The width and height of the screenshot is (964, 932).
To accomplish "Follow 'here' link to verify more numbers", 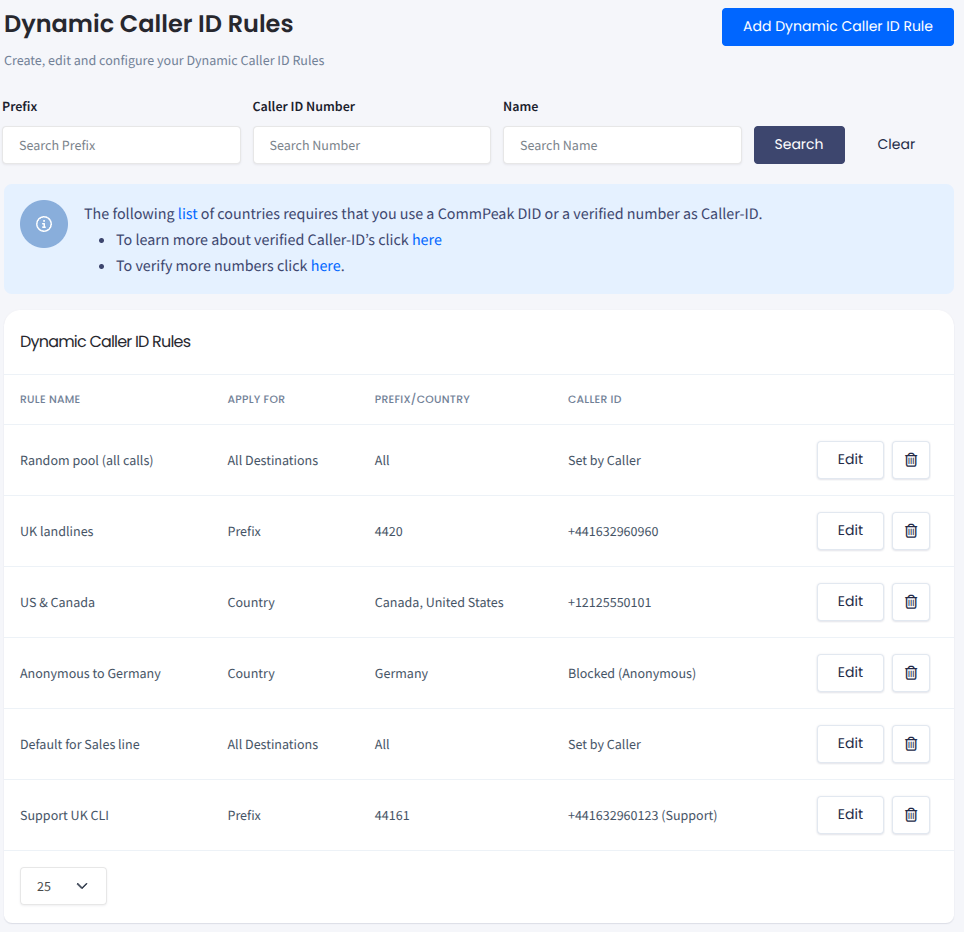I will point(326,266).
